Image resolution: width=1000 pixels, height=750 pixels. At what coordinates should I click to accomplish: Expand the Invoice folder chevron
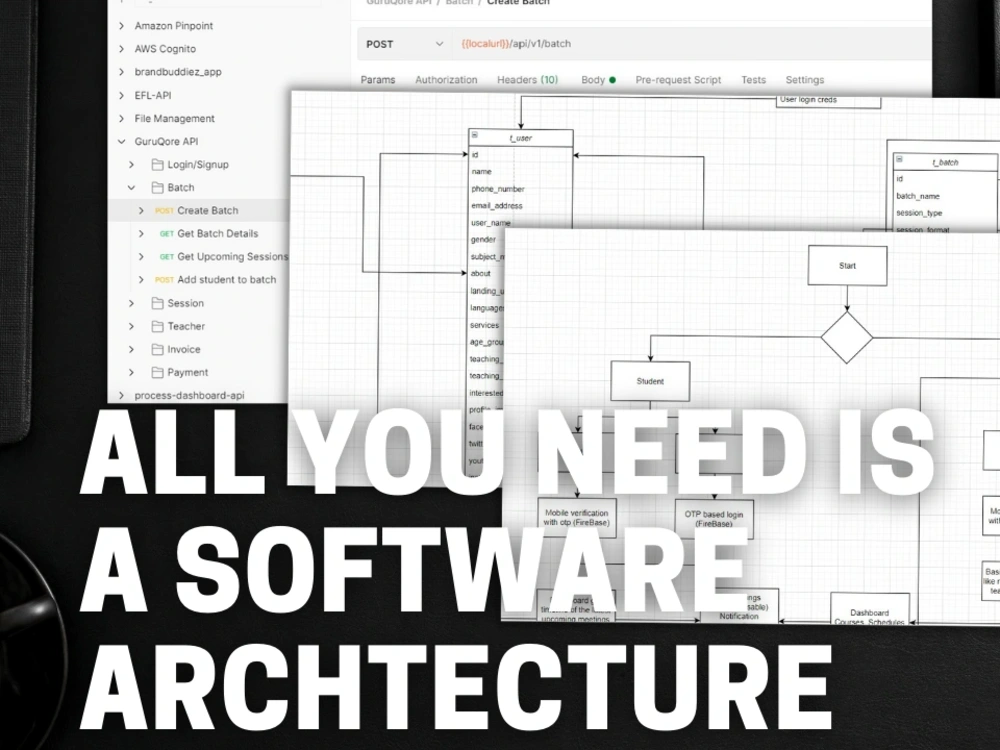tap(131, 349)
